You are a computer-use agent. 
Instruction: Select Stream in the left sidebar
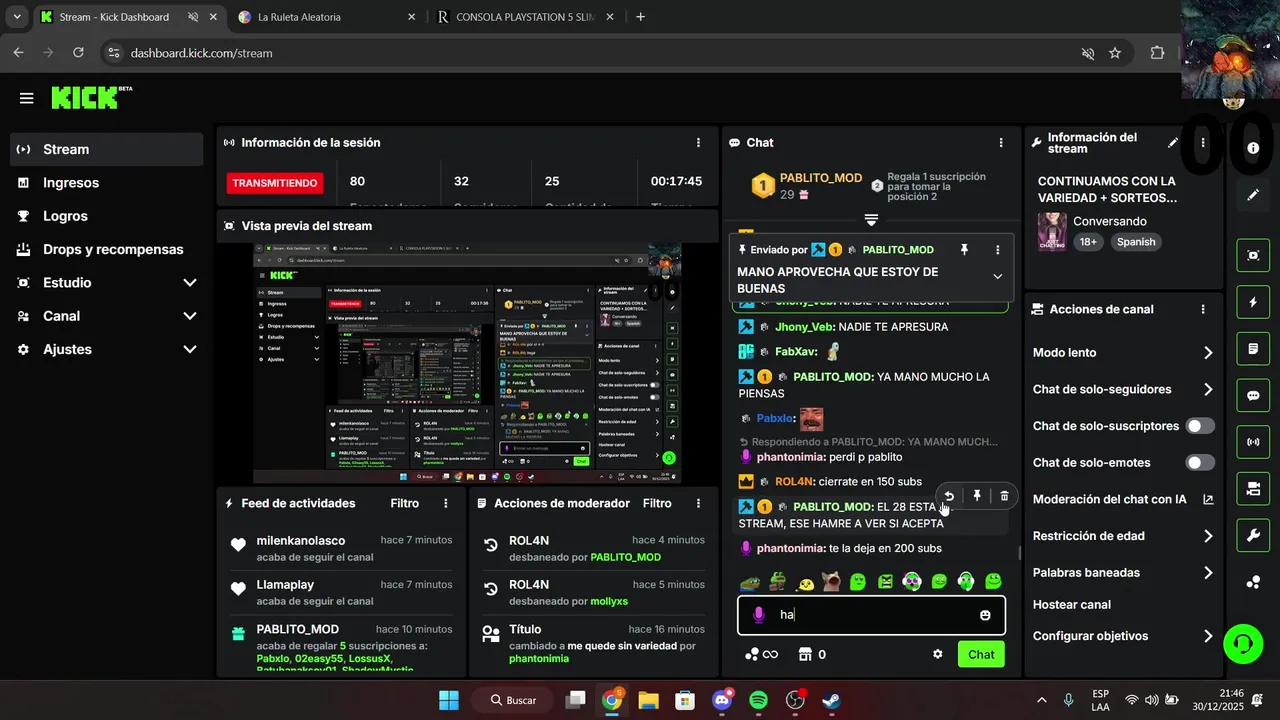[107, 149]
